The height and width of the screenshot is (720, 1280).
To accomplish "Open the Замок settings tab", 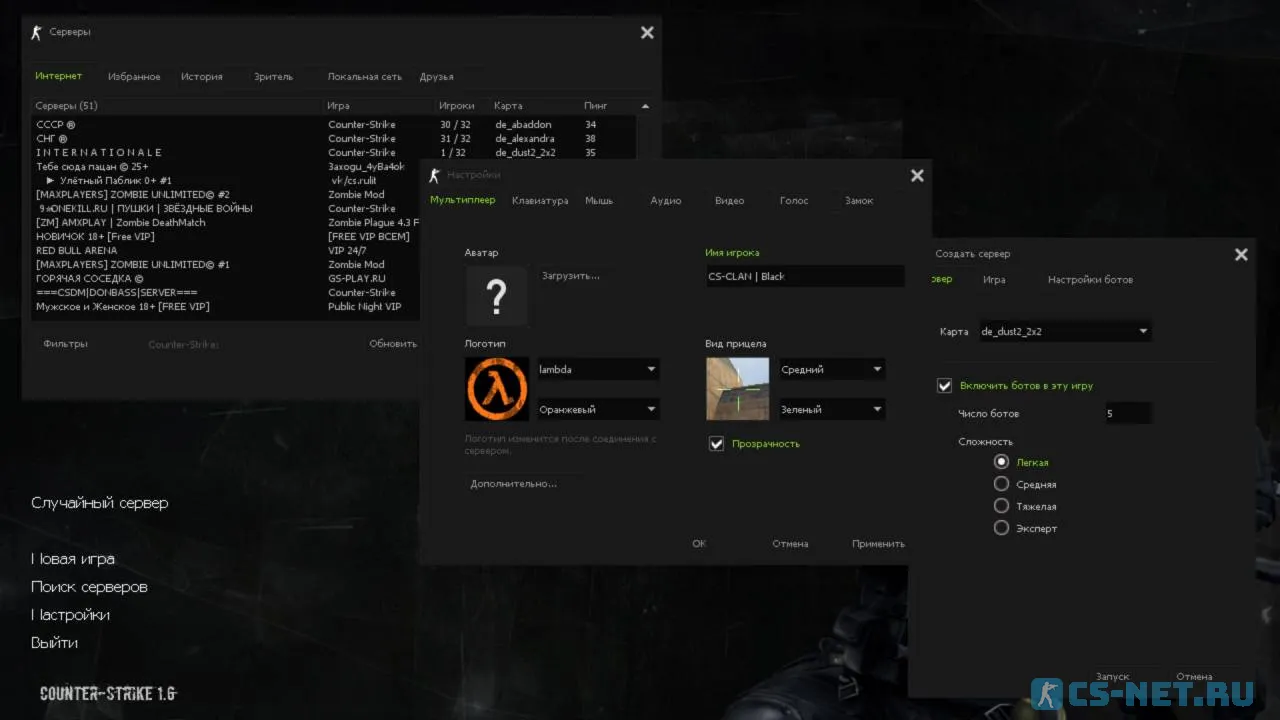I will (859, 201).
